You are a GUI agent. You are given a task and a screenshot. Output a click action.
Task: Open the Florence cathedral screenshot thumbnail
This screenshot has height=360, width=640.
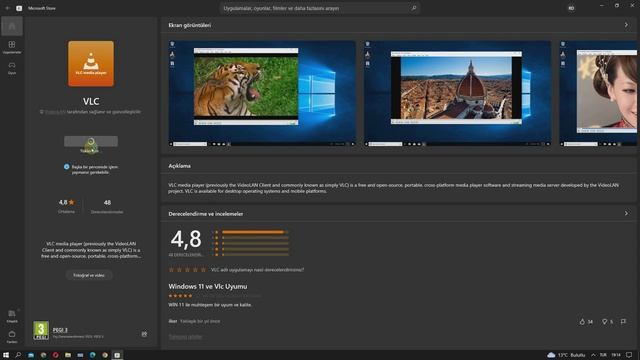coord(458,93)
